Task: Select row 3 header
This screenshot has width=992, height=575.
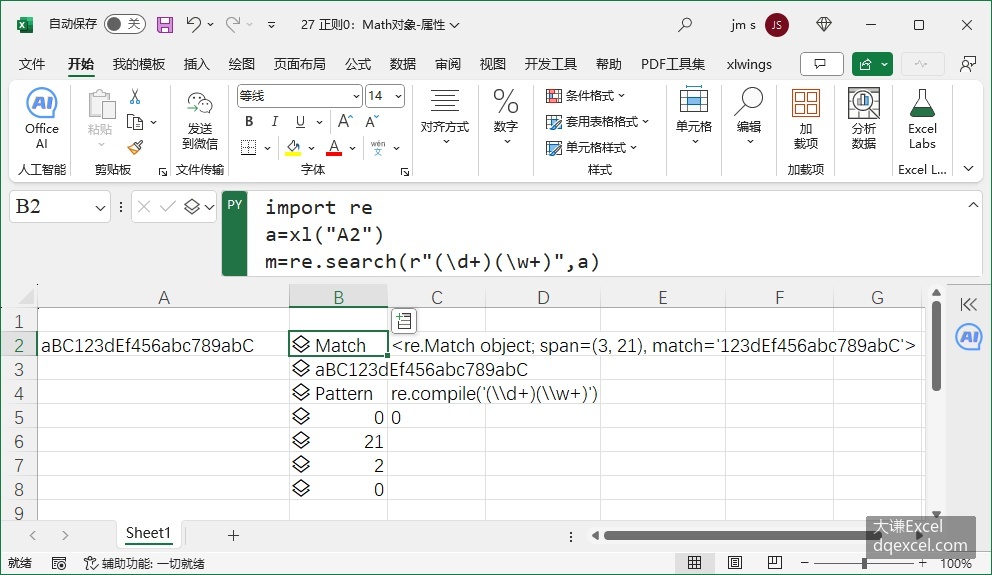Action: [19, 369]
